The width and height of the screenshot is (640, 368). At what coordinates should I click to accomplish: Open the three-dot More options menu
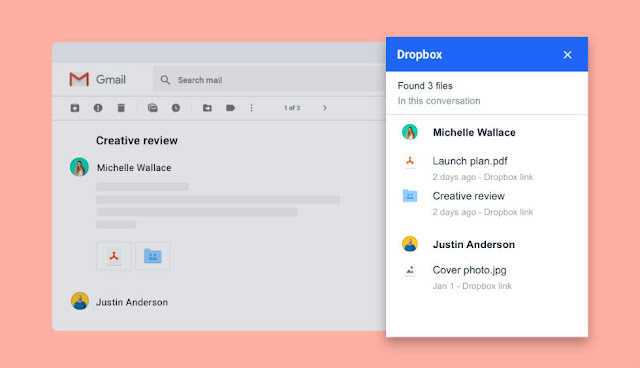point(251,108)
